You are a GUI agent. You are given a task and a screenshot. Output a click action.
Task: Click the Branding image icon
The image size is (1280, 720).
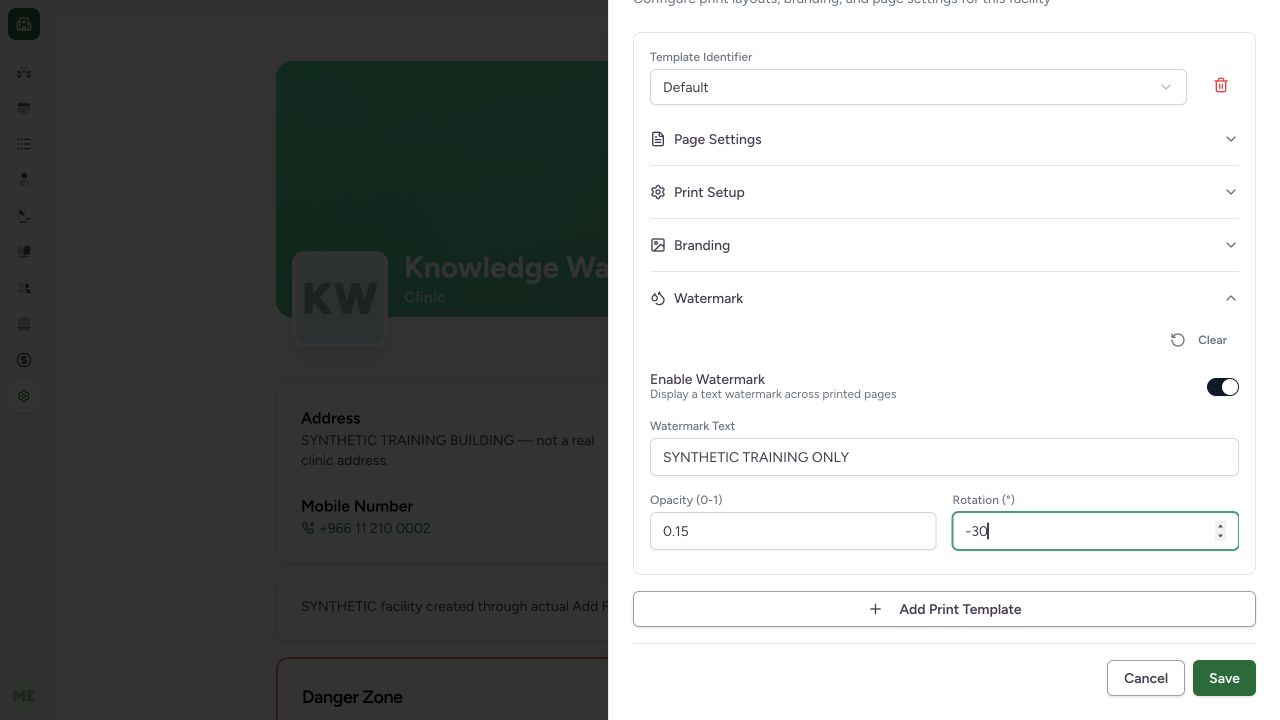[658, 245]
